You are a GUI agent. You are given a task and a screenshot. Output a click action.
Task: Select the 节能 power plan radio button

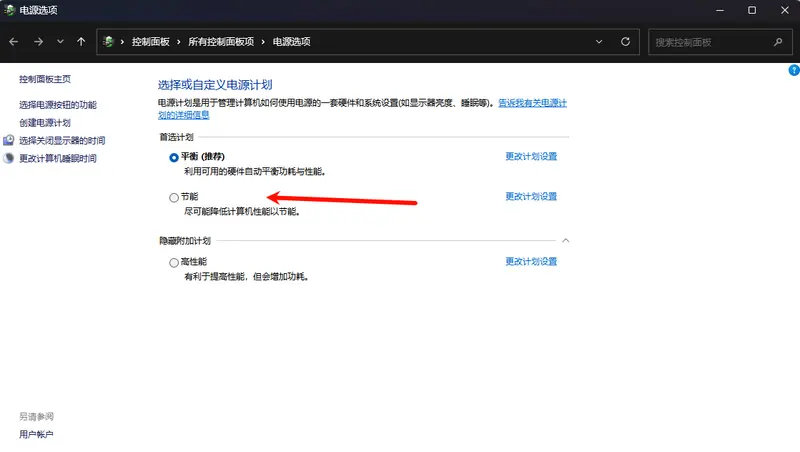coord(174,197)
